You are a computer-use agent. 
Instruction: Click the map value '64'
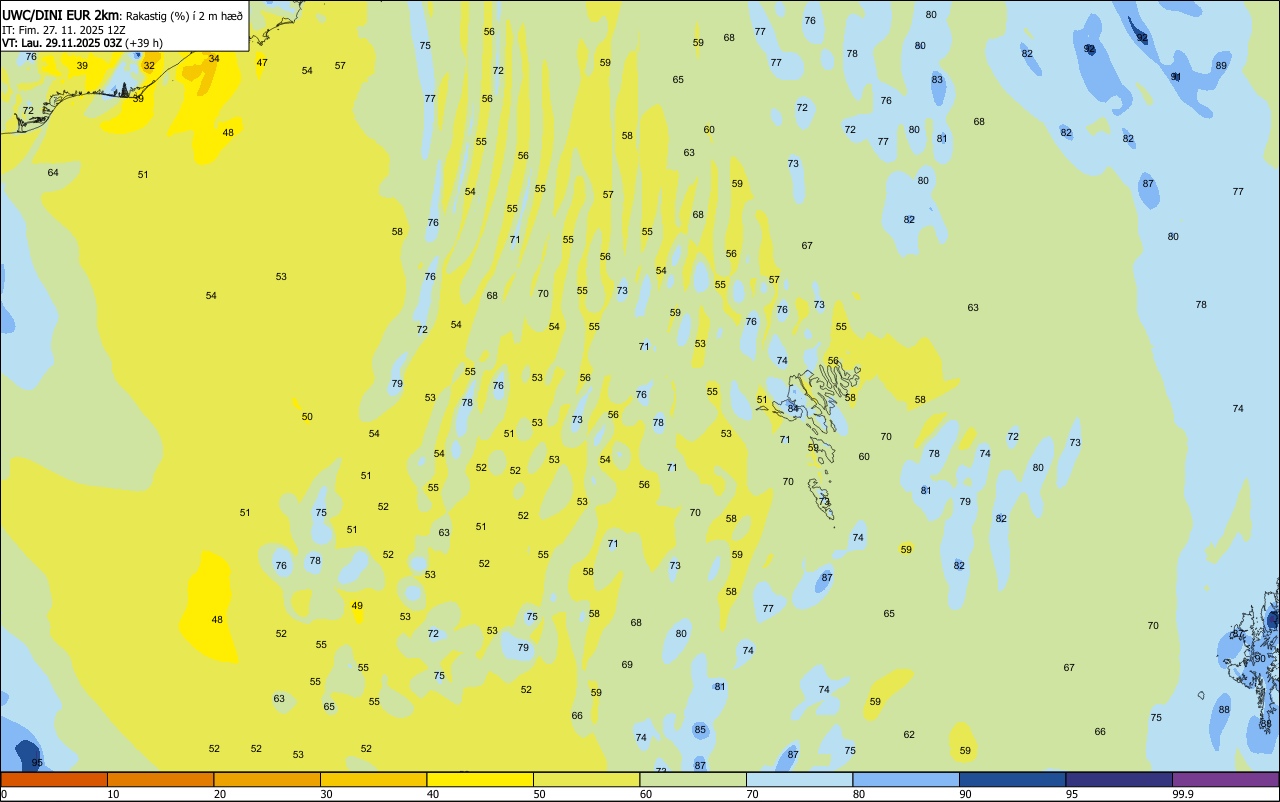[x=53, y=173]
